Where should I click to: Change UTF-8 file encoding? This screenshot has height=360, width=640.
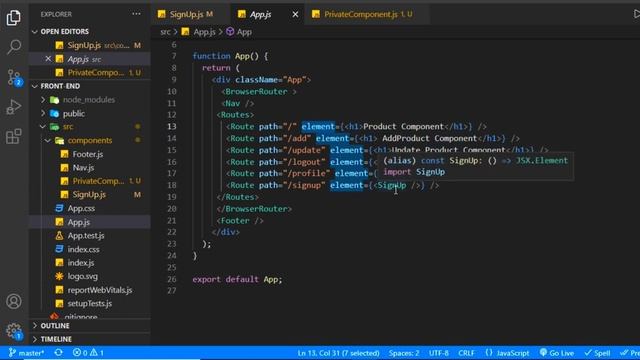439,353
